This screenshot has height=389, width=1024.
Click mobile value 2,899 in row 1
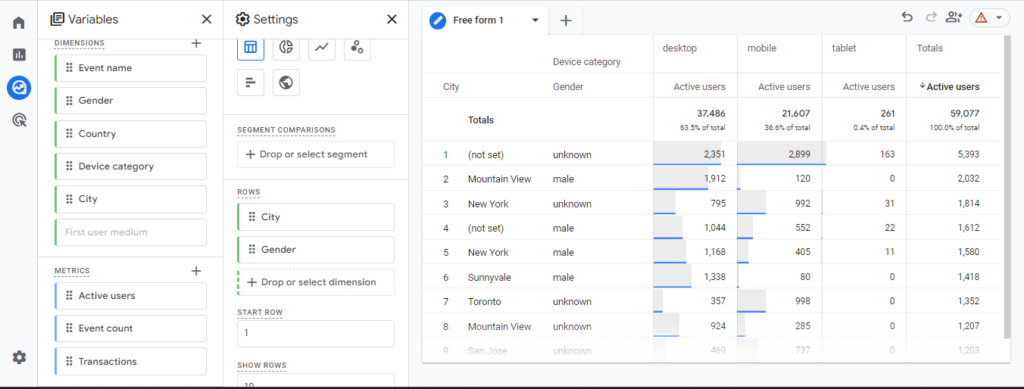click(x=798, y=155)
